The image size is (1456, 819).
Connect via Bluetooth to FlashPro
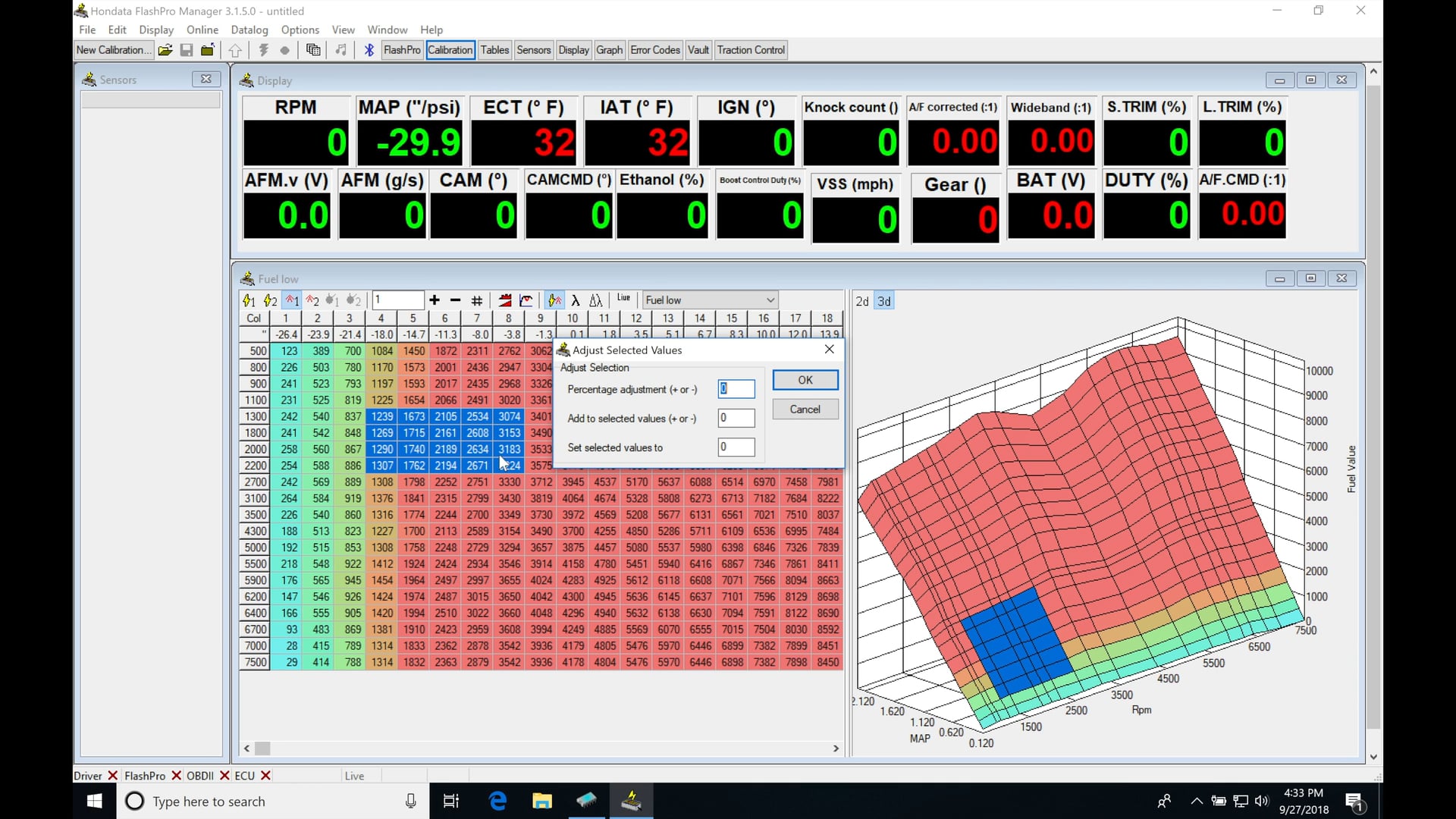[369, 50]
